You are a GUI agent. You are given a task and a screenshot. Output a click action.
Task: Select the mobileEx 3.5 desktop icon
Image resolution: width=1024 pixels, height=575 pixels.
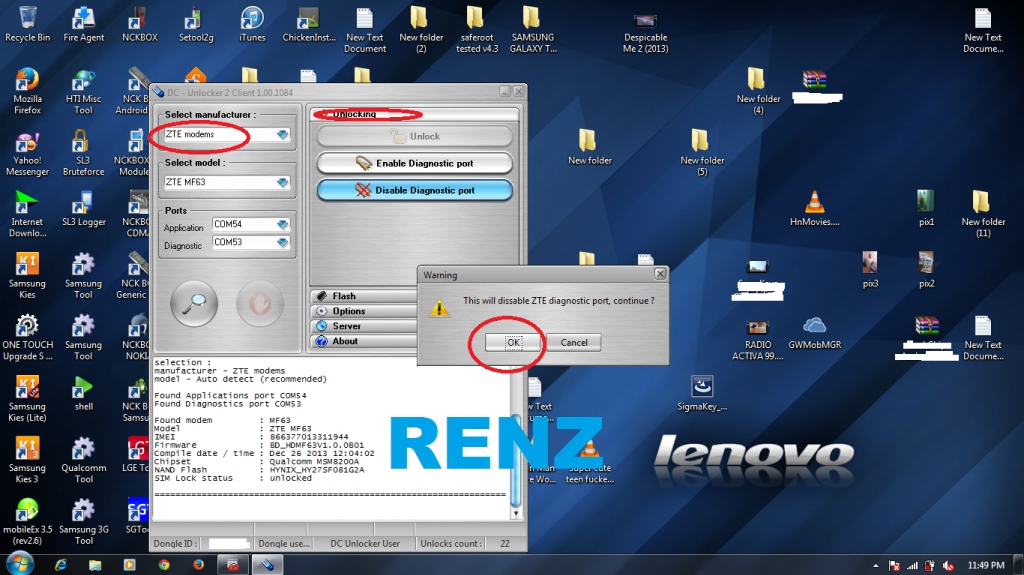tap(27, 521)
